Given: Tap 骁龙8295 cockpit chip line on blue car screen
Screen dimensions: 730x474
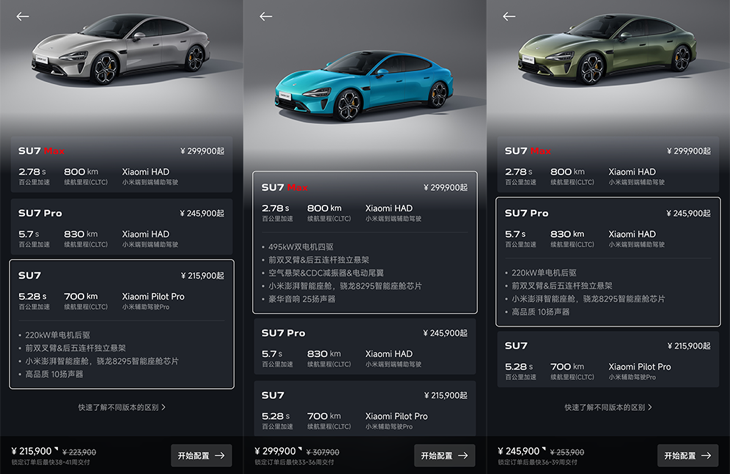Looking at the screenshot, I should [345, 286].
